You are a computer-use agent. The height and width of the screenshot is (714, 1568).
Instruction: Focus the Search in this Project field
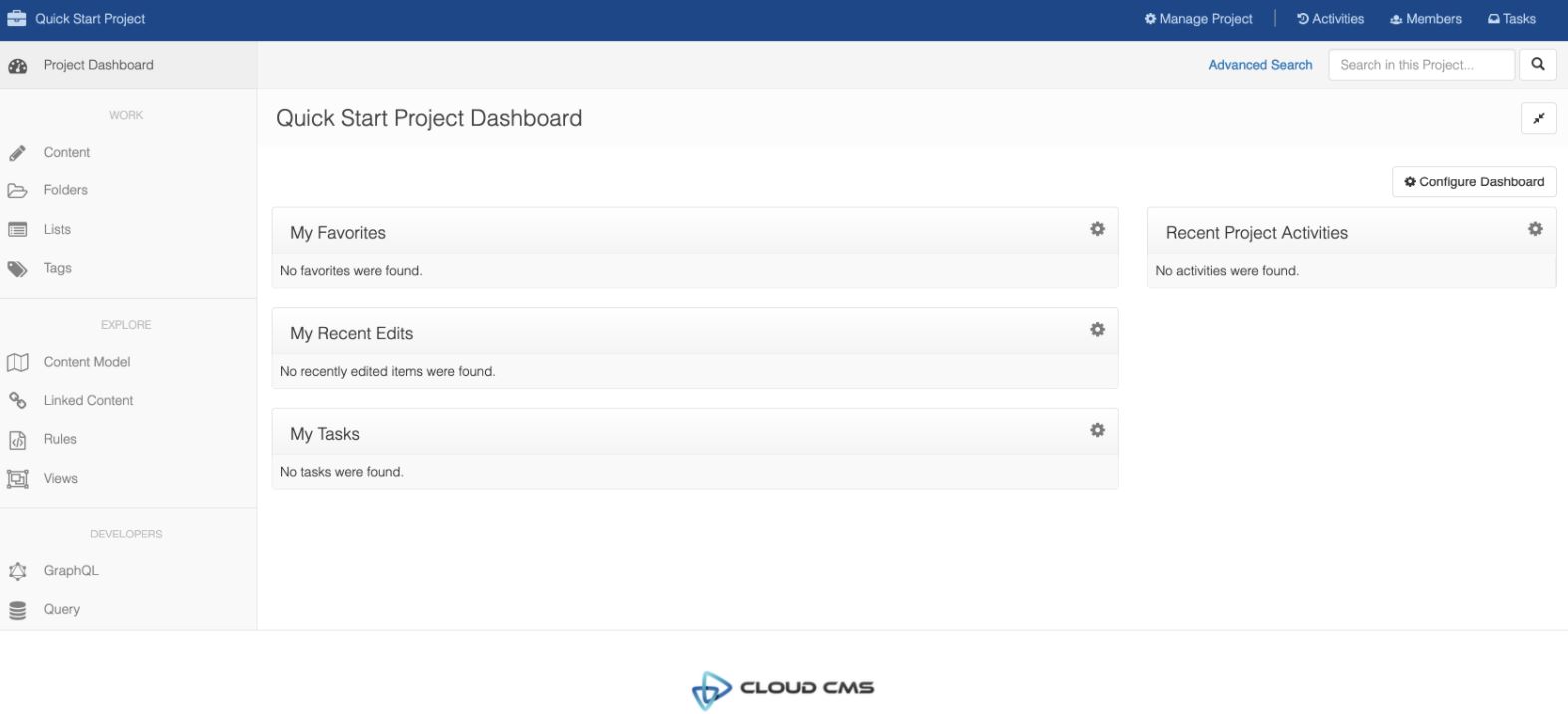tap(1421, 65)
